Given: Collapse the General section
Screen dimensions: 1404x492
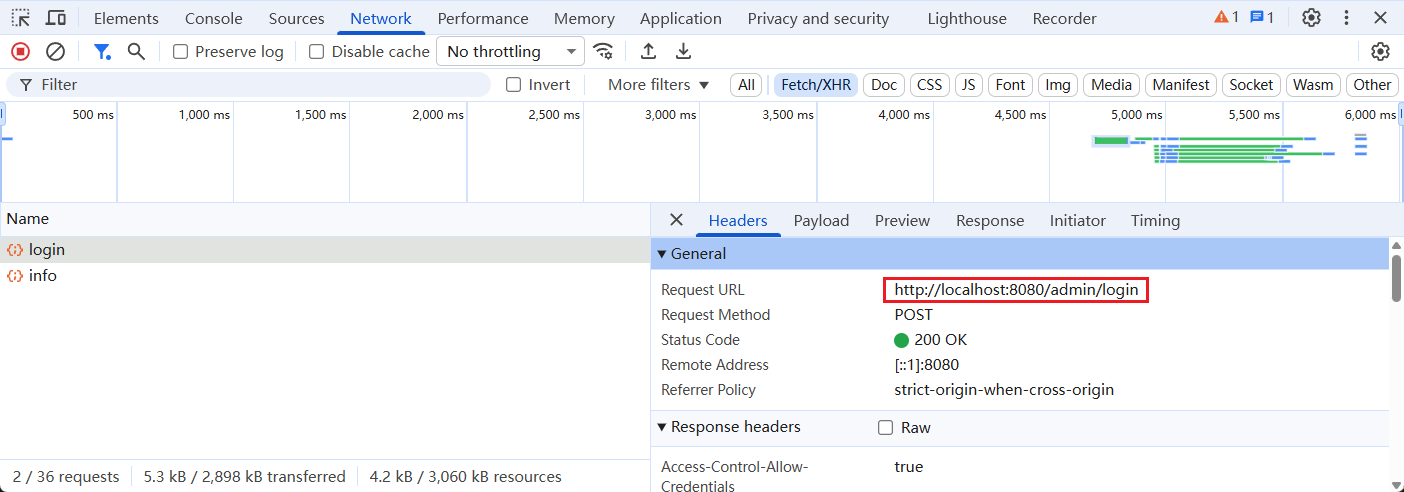Looking at the screenshot, I should [x=662, y=254].
